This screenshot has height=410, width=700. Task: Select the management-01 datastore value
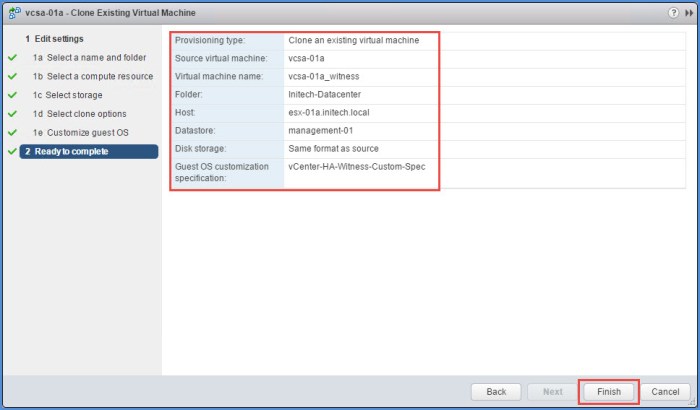click(322, 130)
